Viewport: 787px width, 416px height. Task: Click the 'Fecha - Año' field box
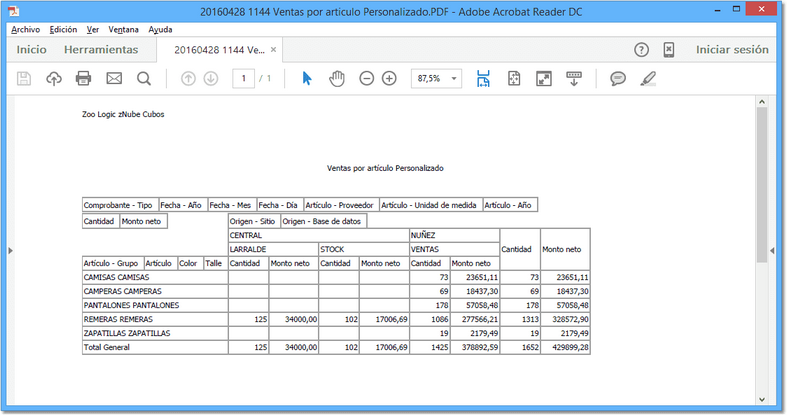(x=183, y=205)
